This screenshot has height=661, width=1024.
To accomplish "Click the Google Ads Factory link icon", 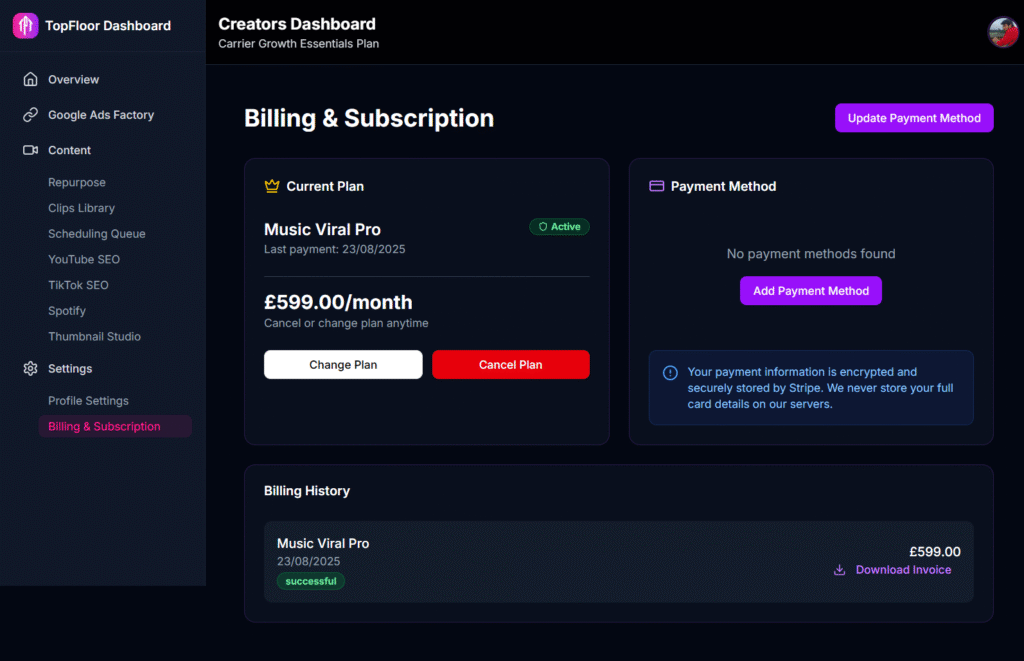I will tap(30, 115).
